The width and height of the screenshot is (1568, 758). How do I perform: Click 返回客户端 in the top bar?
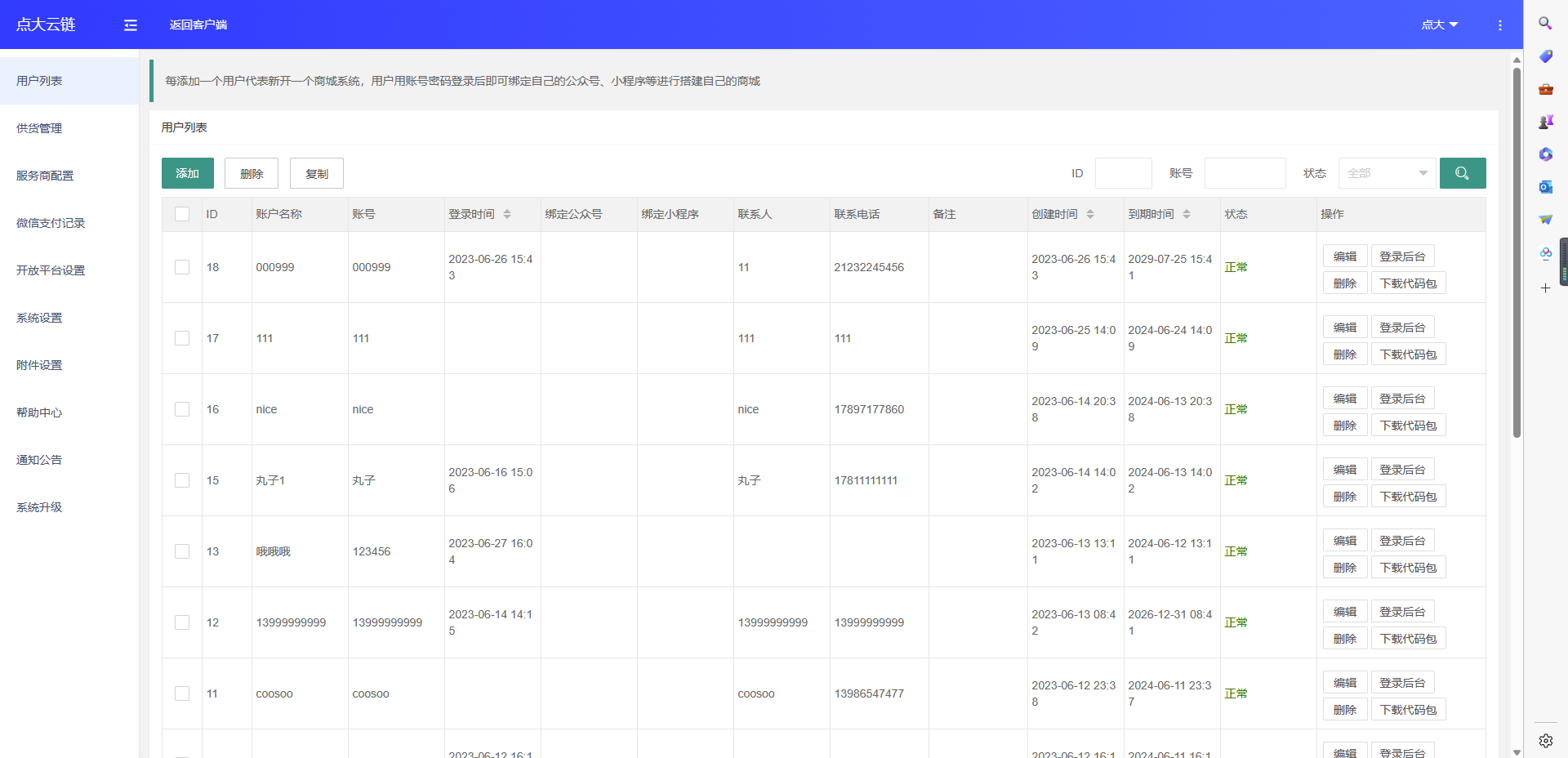pos(198,25)
